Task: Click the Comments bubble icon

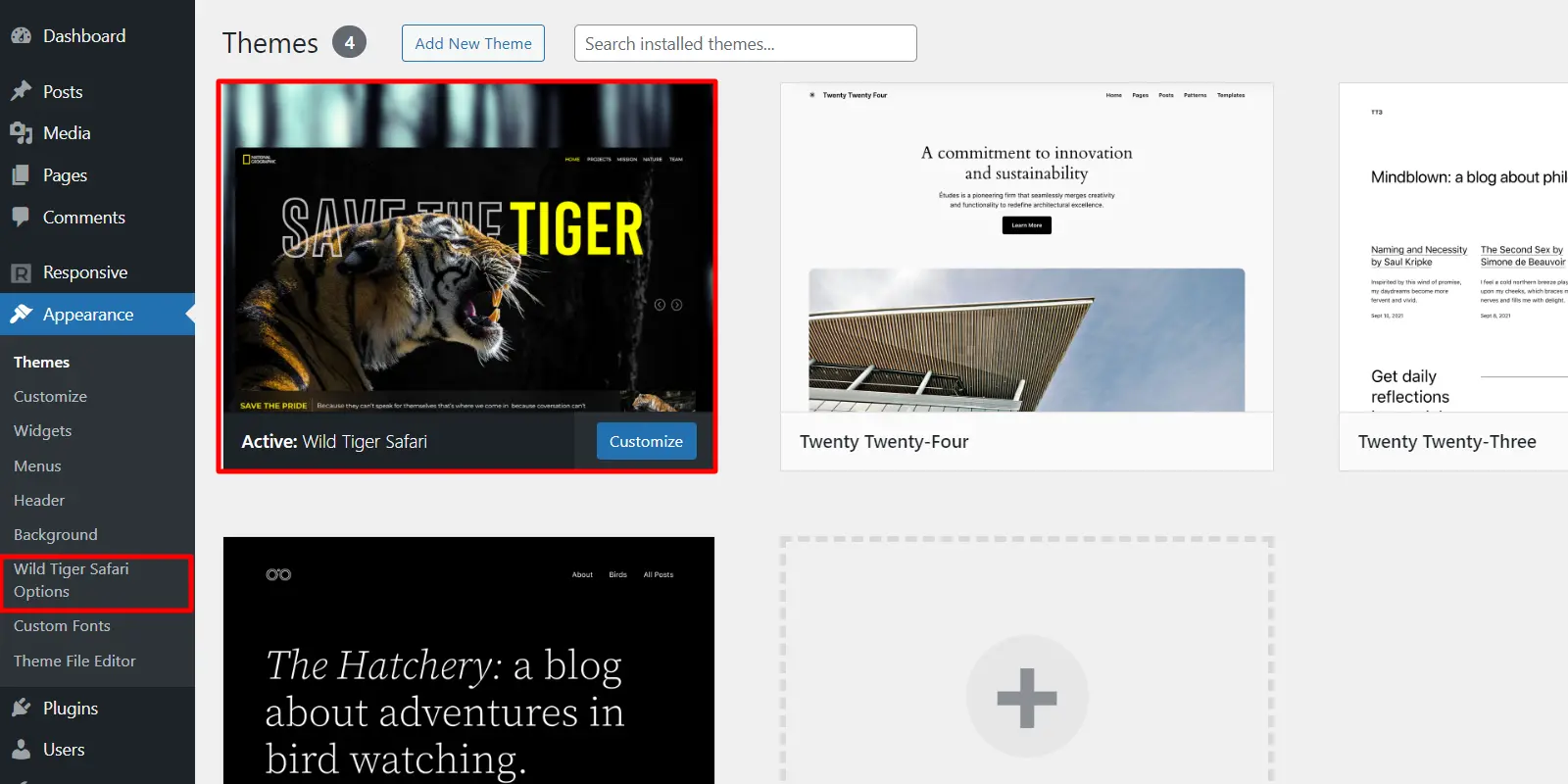Action: tap(22, 217)
